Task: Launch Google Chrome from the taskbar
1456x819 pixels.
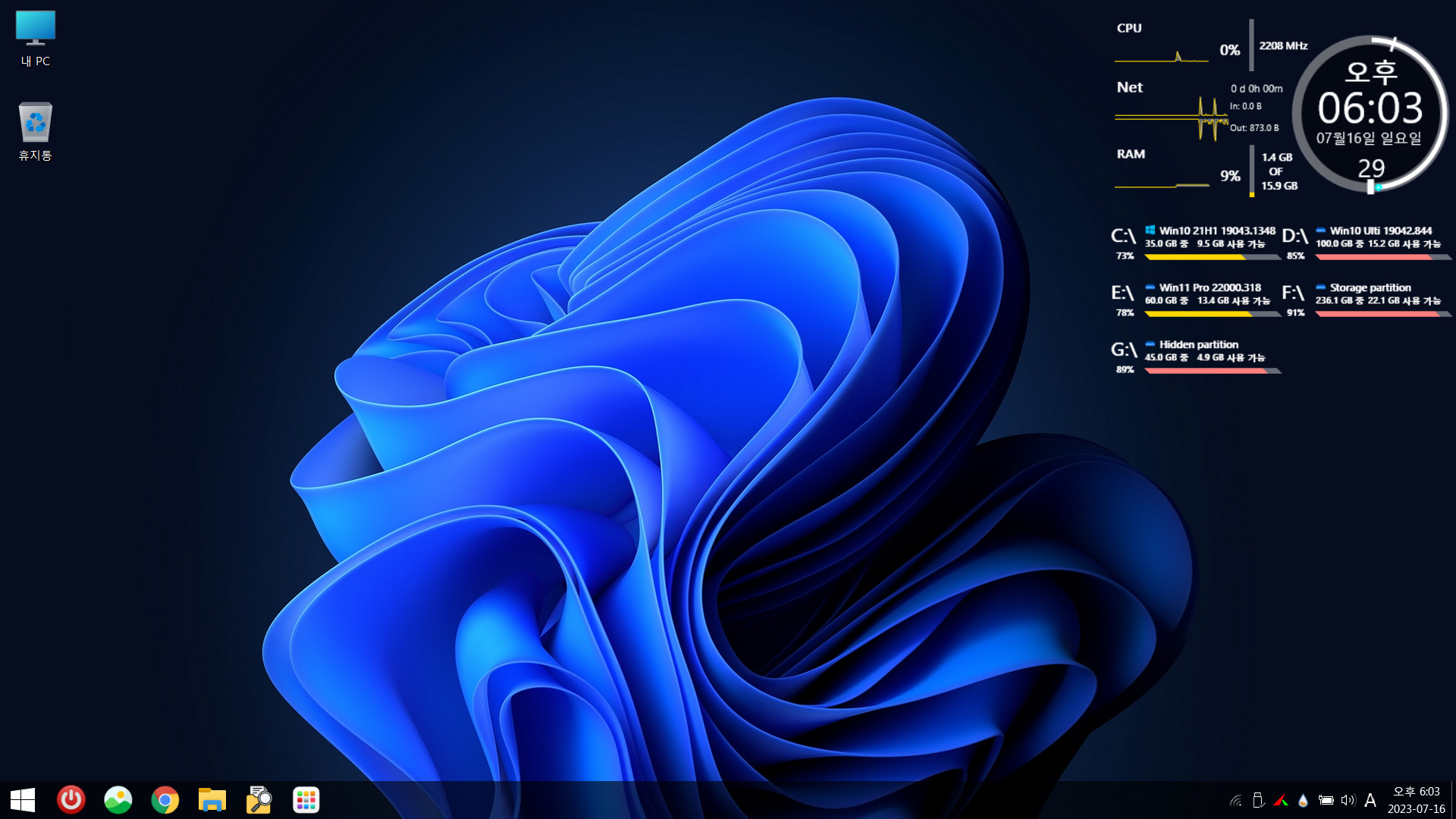Action: click(165, 800)
